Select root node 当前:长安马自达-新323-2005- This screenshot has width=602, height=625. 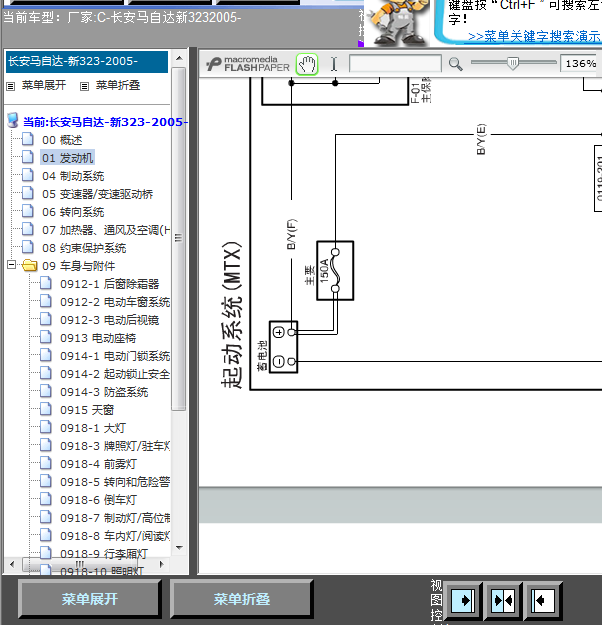(105, 122)
